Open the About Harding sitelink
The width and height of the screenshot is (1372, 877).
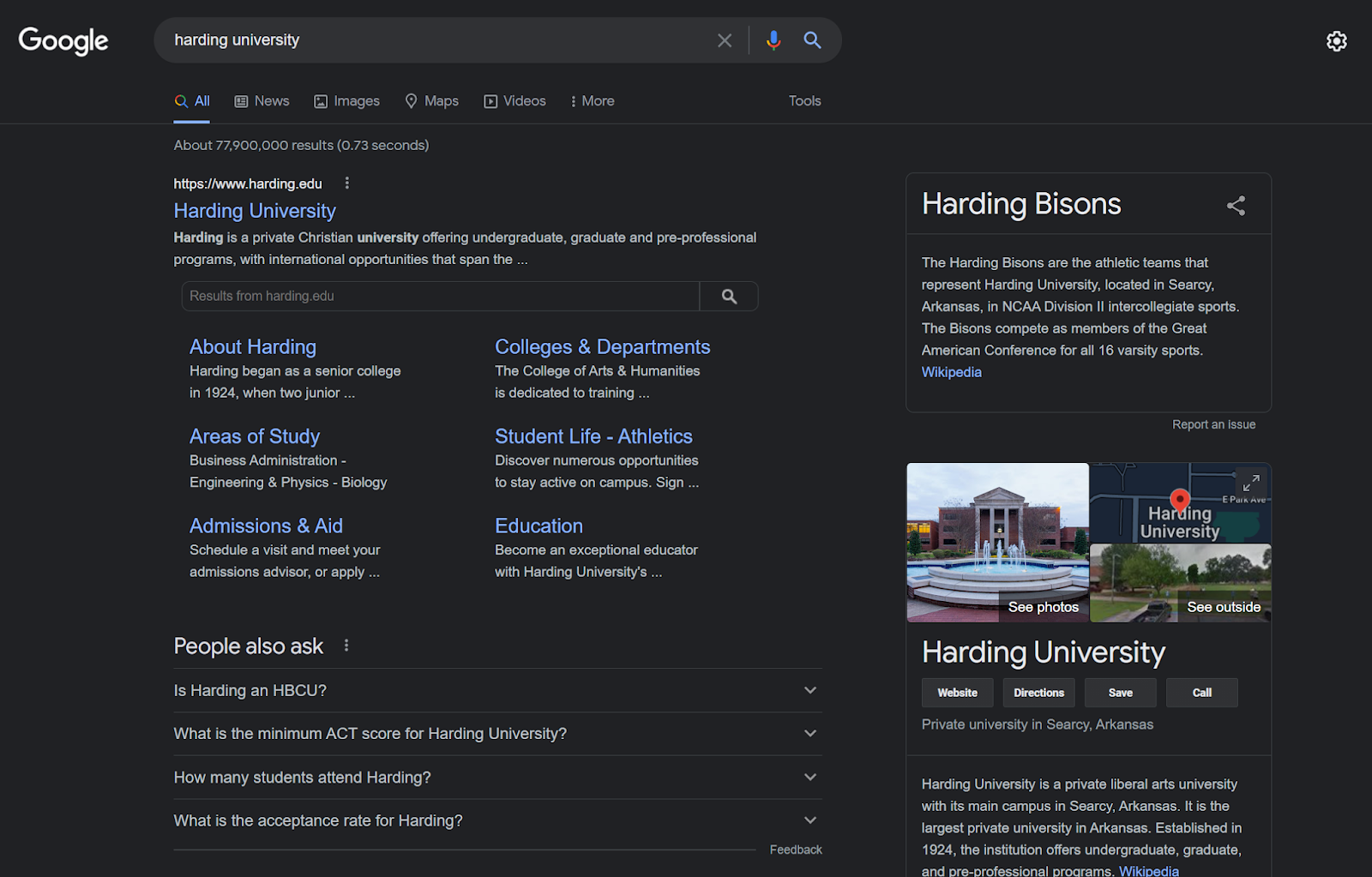(253, 347)
